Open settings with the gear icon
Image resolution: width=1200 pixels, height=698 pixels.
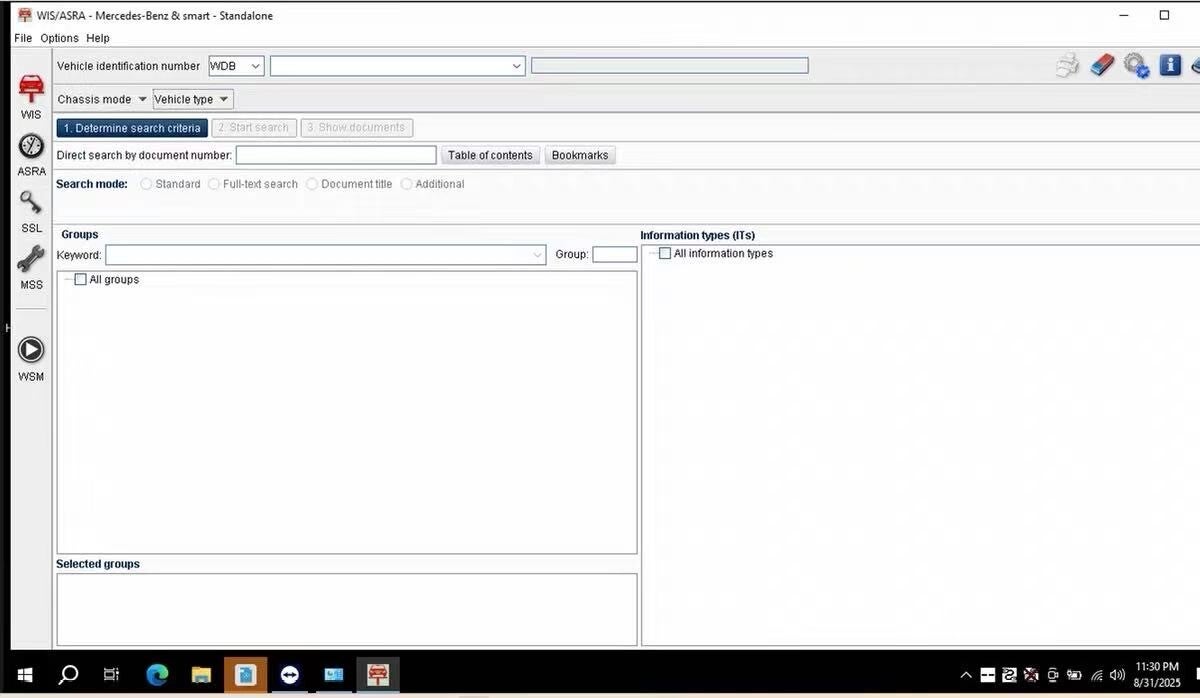[1136, 66]
